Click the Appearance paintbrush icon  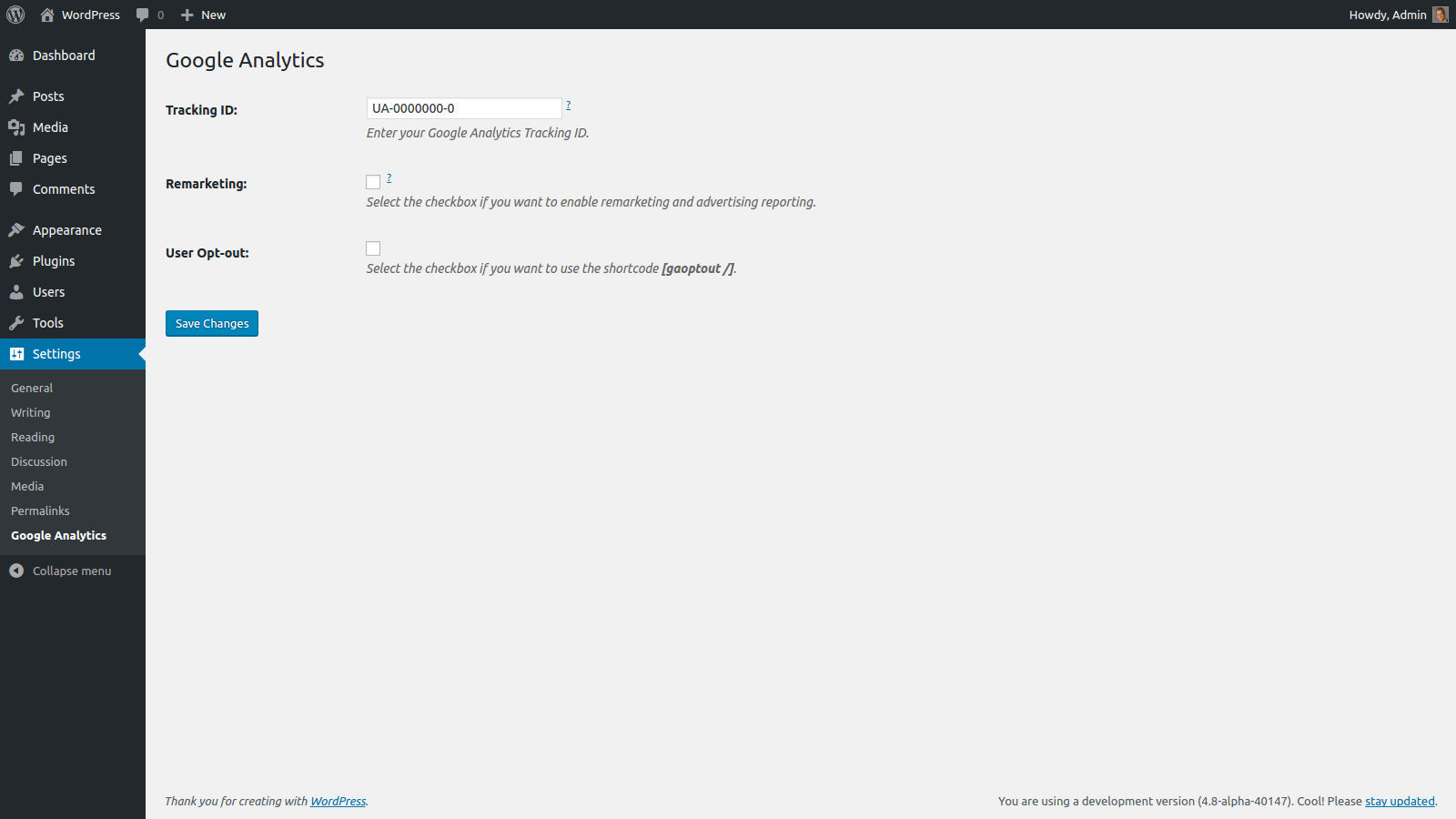pos(16,230)
